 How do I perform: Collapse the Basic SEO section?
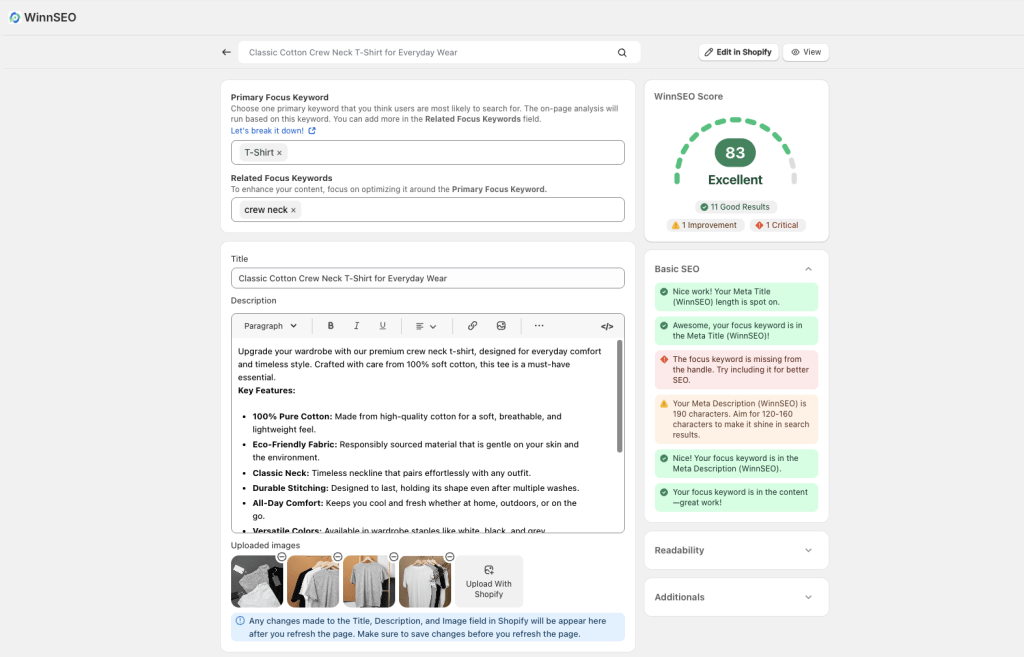[x=808, y=269]
